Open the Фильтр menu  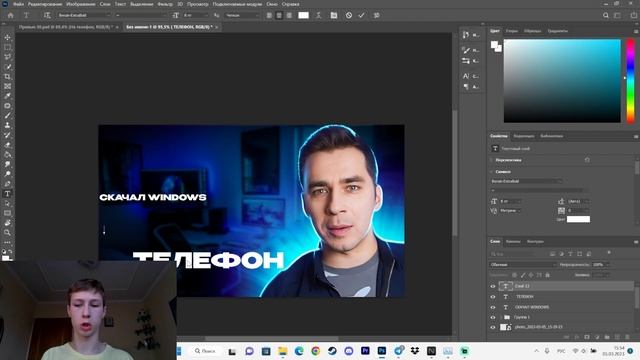coord(165,4)
